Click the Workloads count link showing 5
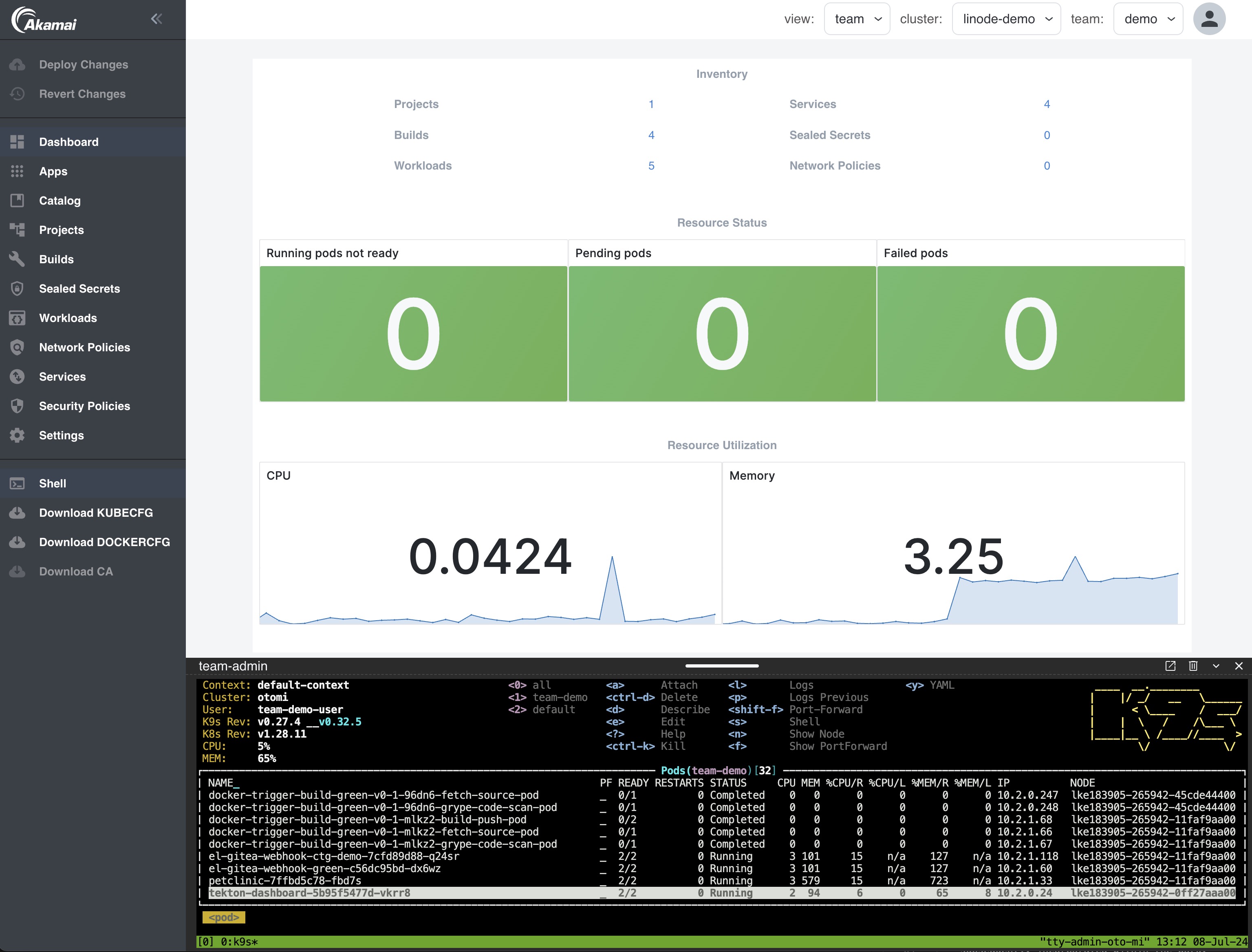1252x952 pixels. coord(650,165)
